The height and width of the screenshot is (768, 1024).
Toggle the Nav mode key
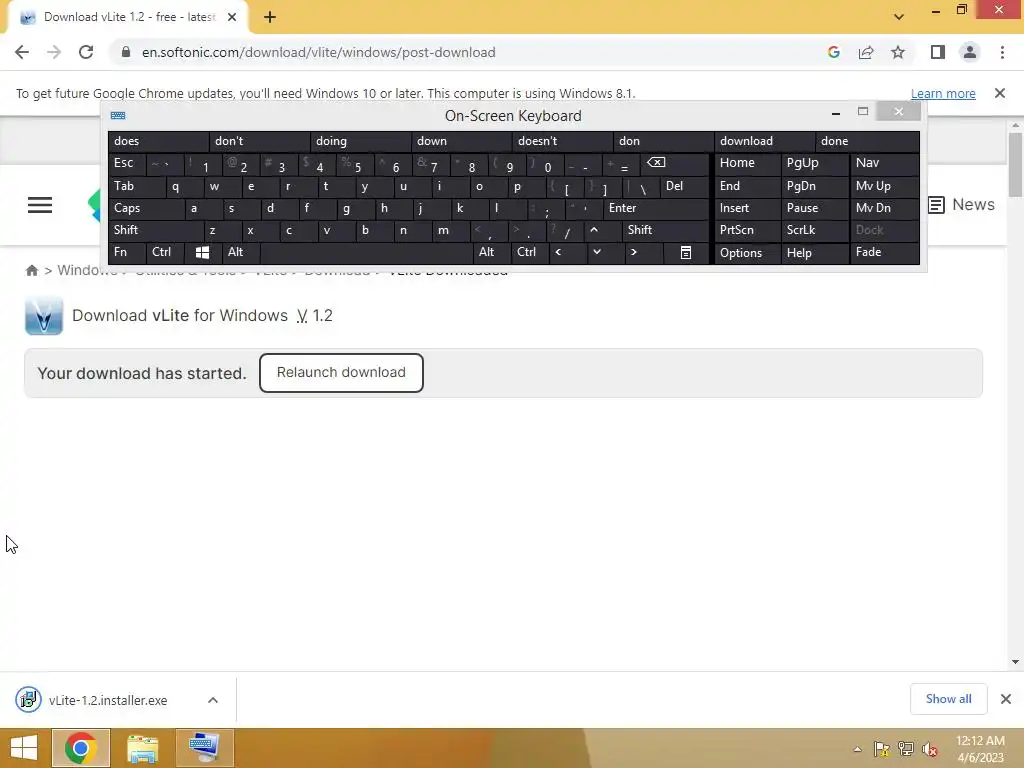point(885,163)
